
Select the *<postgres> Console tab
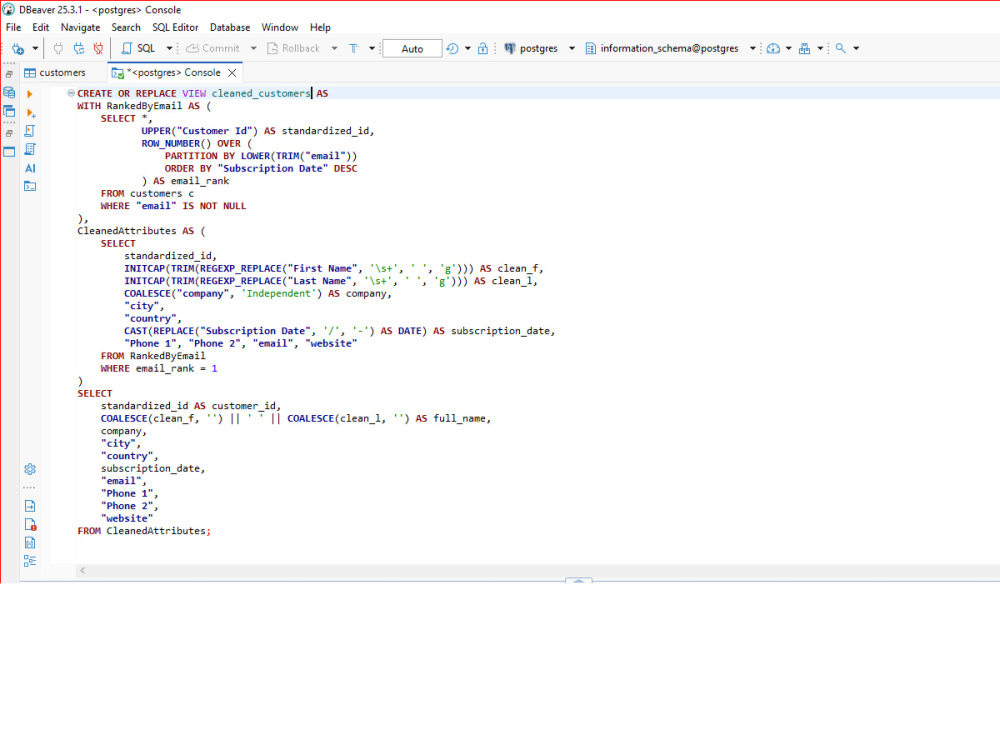click(x=175, y=73)
